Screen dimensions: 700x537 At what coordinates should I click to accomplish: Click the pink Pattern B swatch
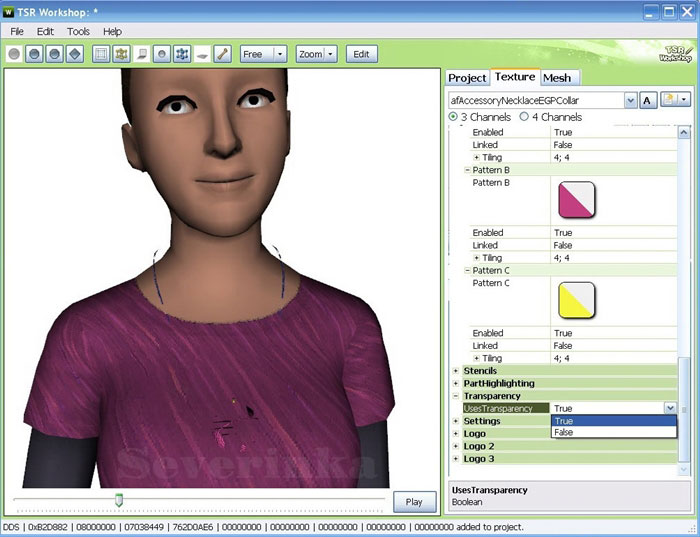[x=575, y=202]
